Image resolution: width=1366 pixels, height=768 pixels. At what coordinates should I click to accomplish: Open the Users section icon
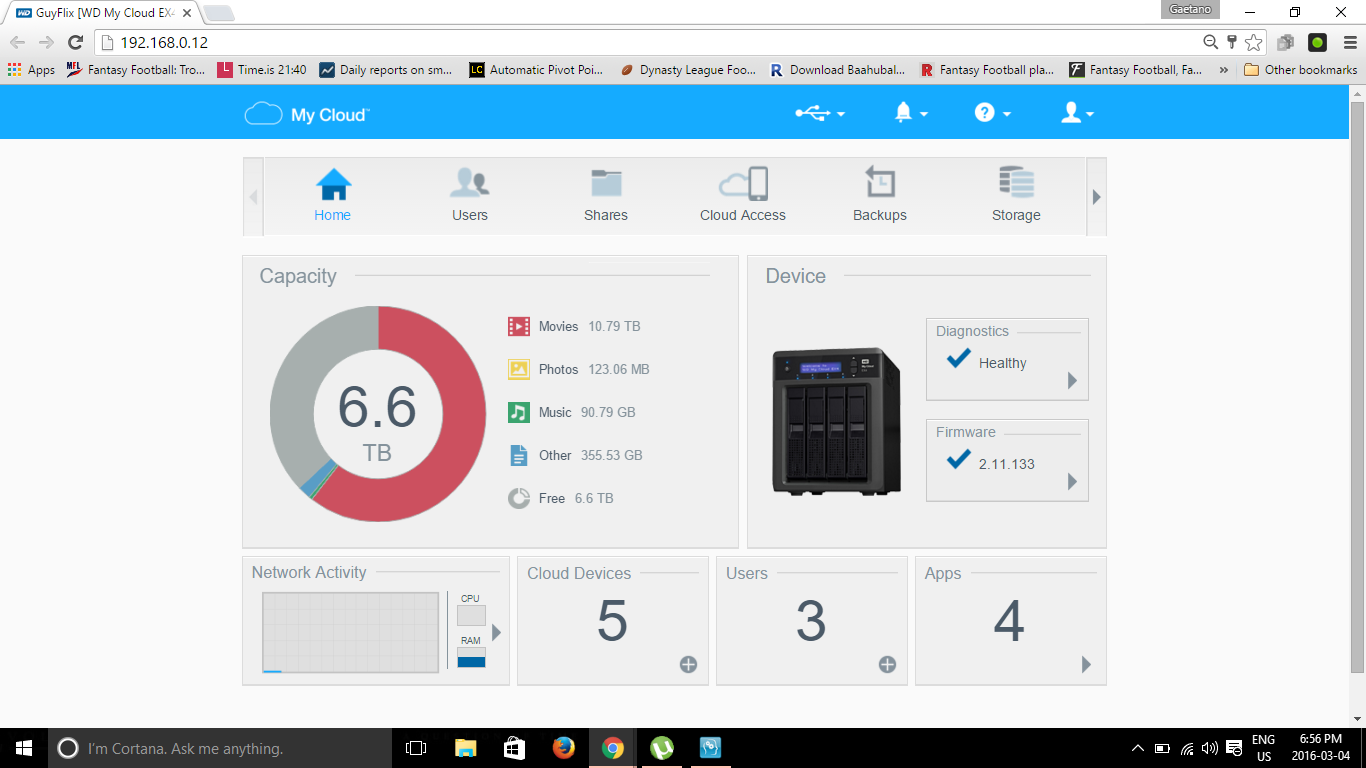coord(469,183)
